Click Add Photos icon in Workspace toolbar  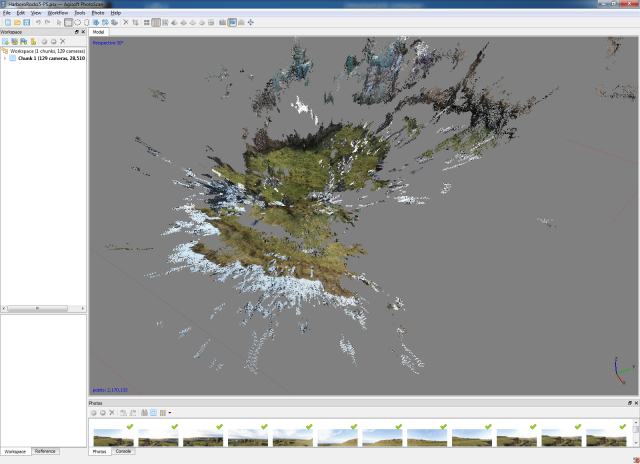click(14, 41)
